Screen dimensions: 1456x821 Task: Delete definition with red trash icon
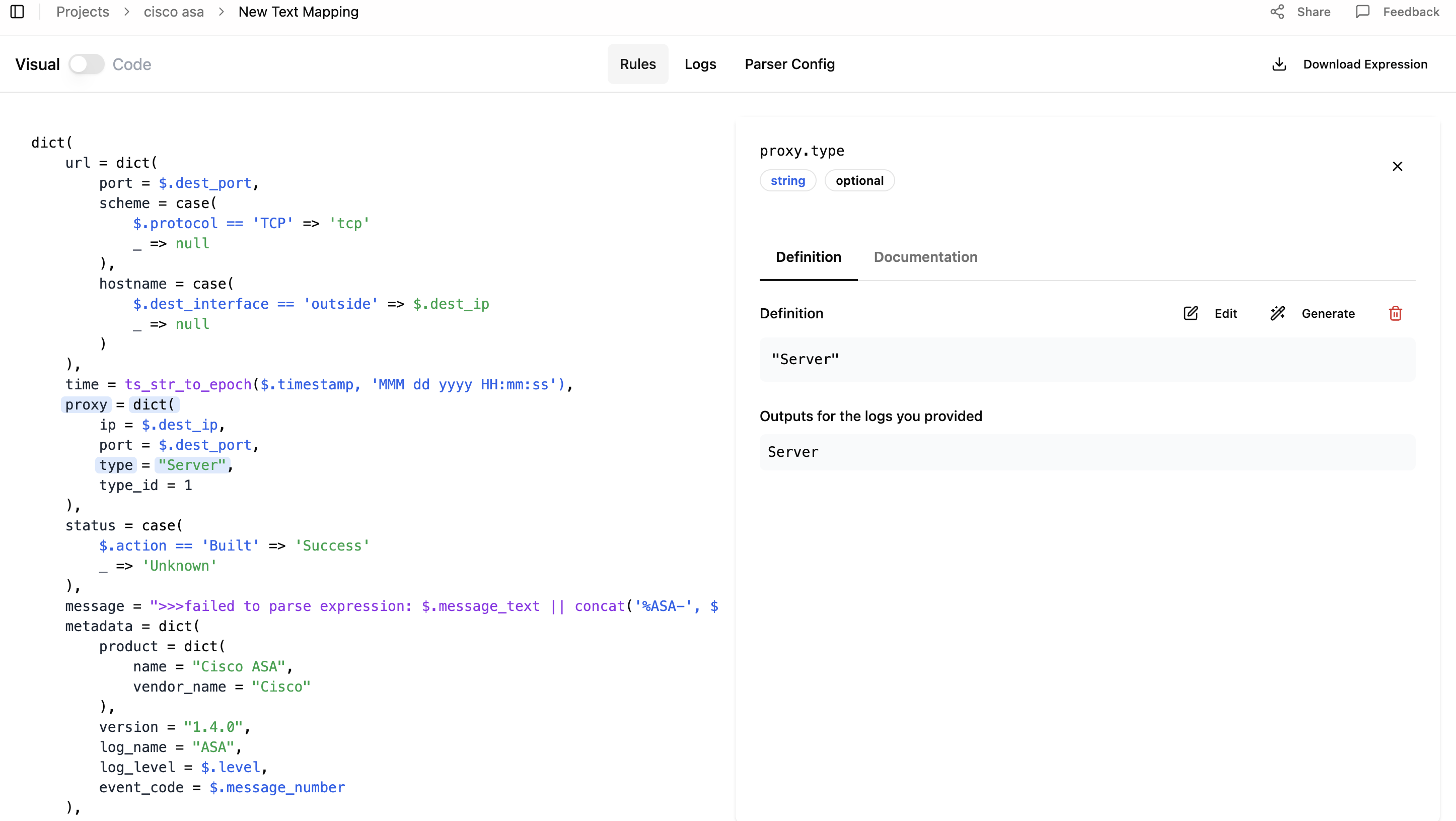pos(1395,313)
